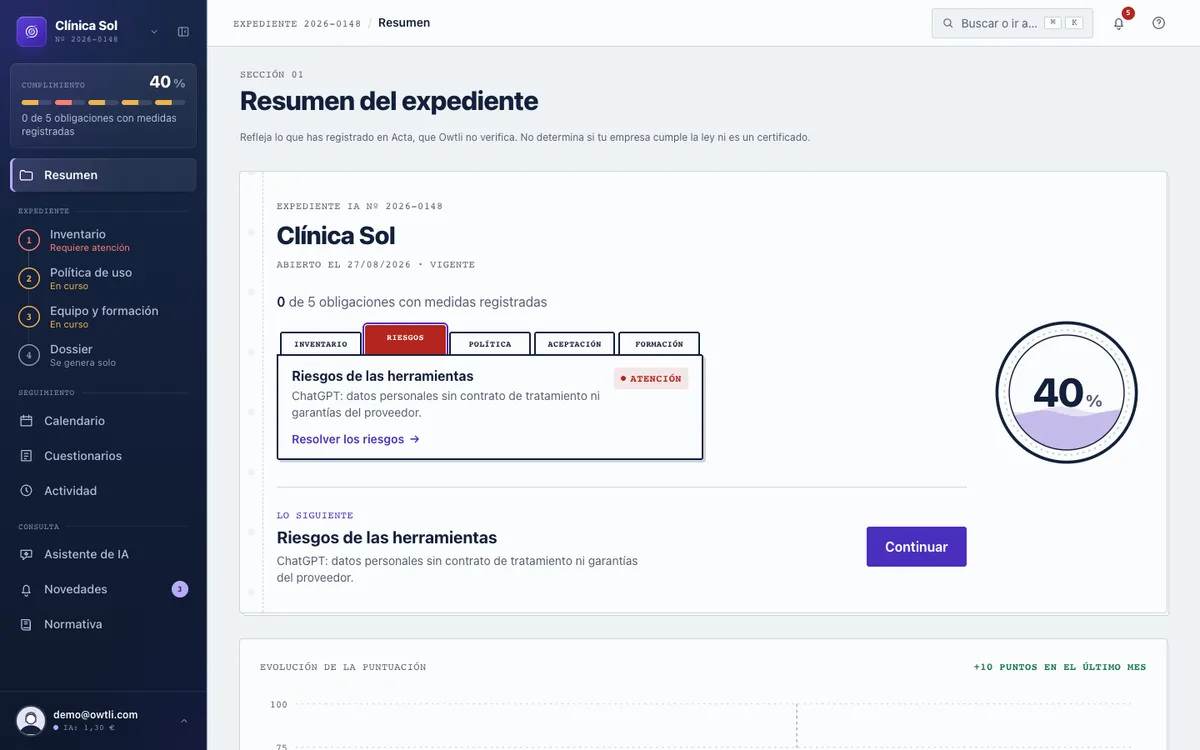Viewport: 1200px width, 750px height.
Task: Select the RIESGOS tab
Action: [x=405, y=339]
